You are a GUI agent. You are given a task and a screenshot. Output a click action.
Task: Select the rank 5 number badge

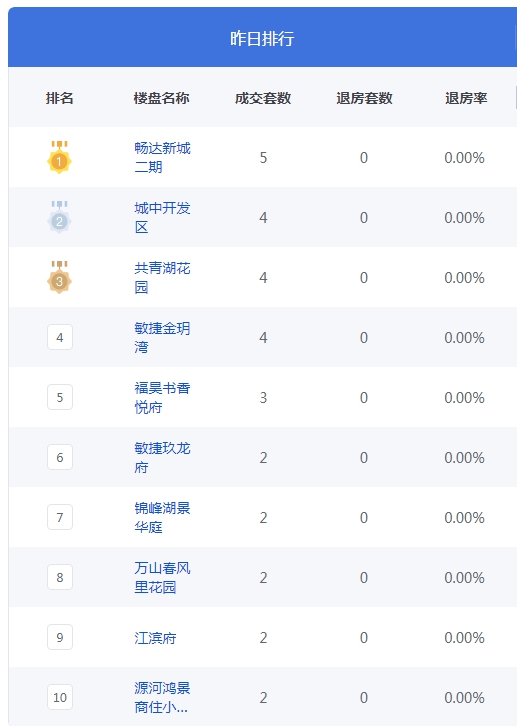[x=60, y=397]
